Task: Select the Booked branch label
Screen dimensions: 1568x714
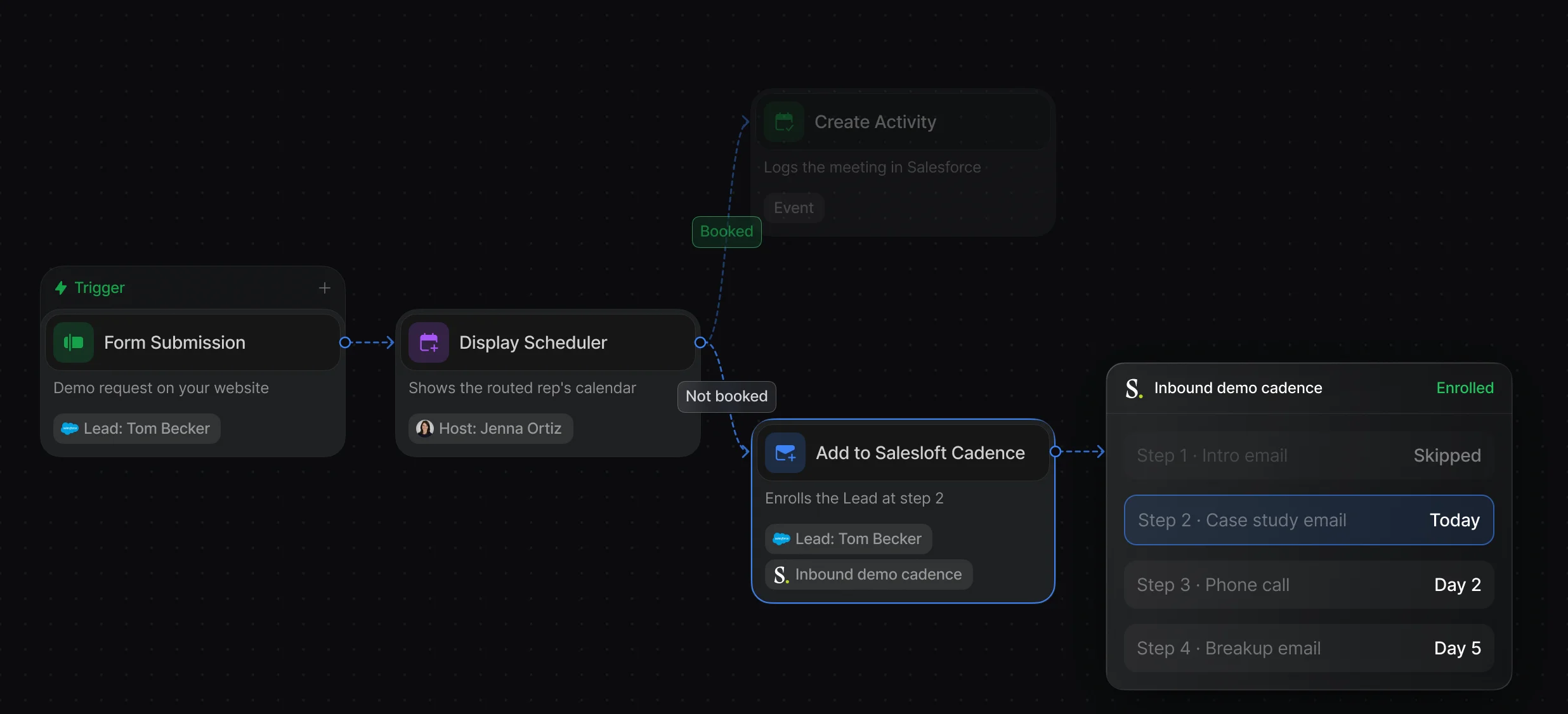Action: tap(727, 231)
